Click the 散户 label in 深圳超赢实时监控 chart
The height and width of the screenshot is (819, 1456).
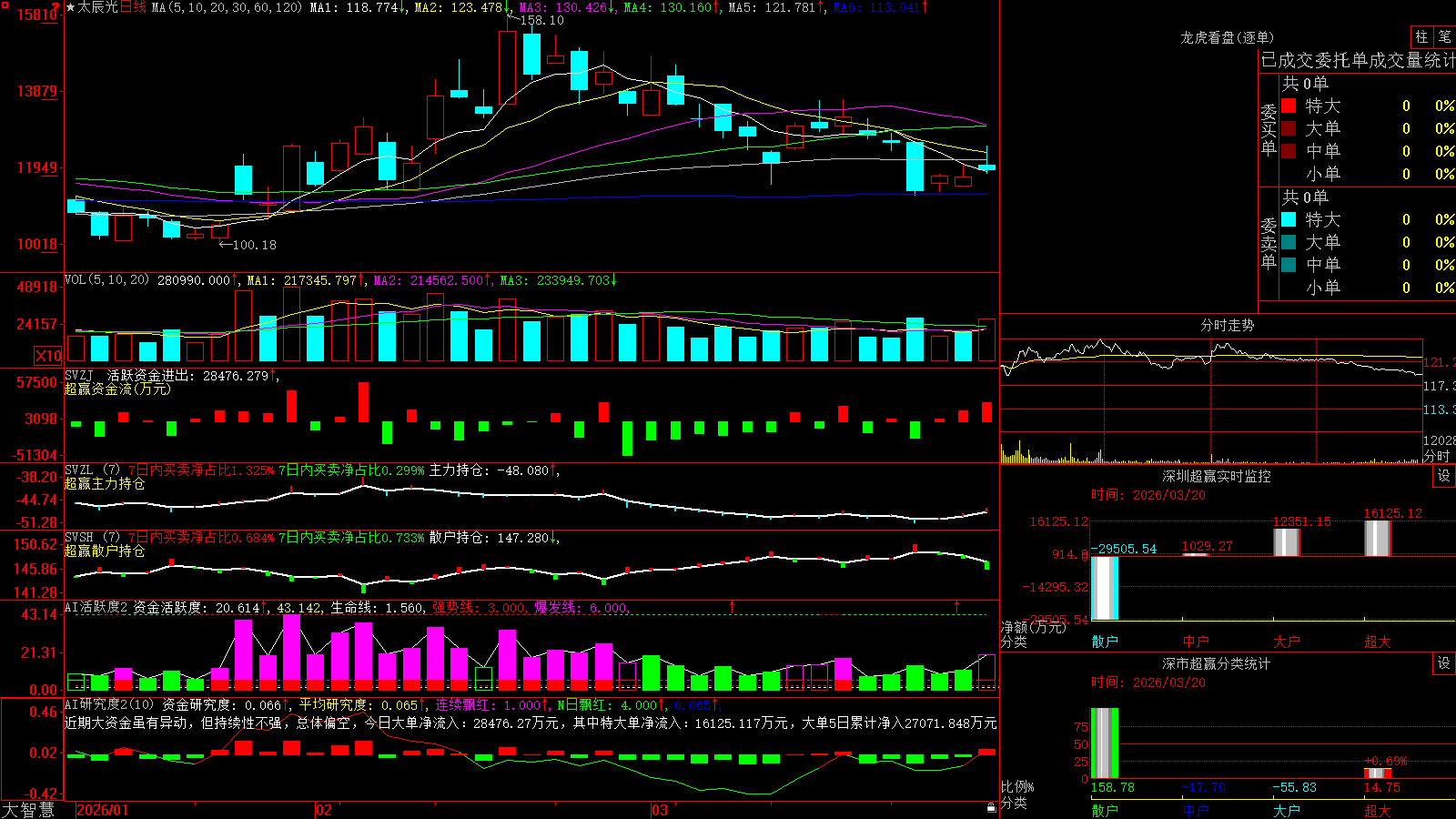pos(1105,642)
